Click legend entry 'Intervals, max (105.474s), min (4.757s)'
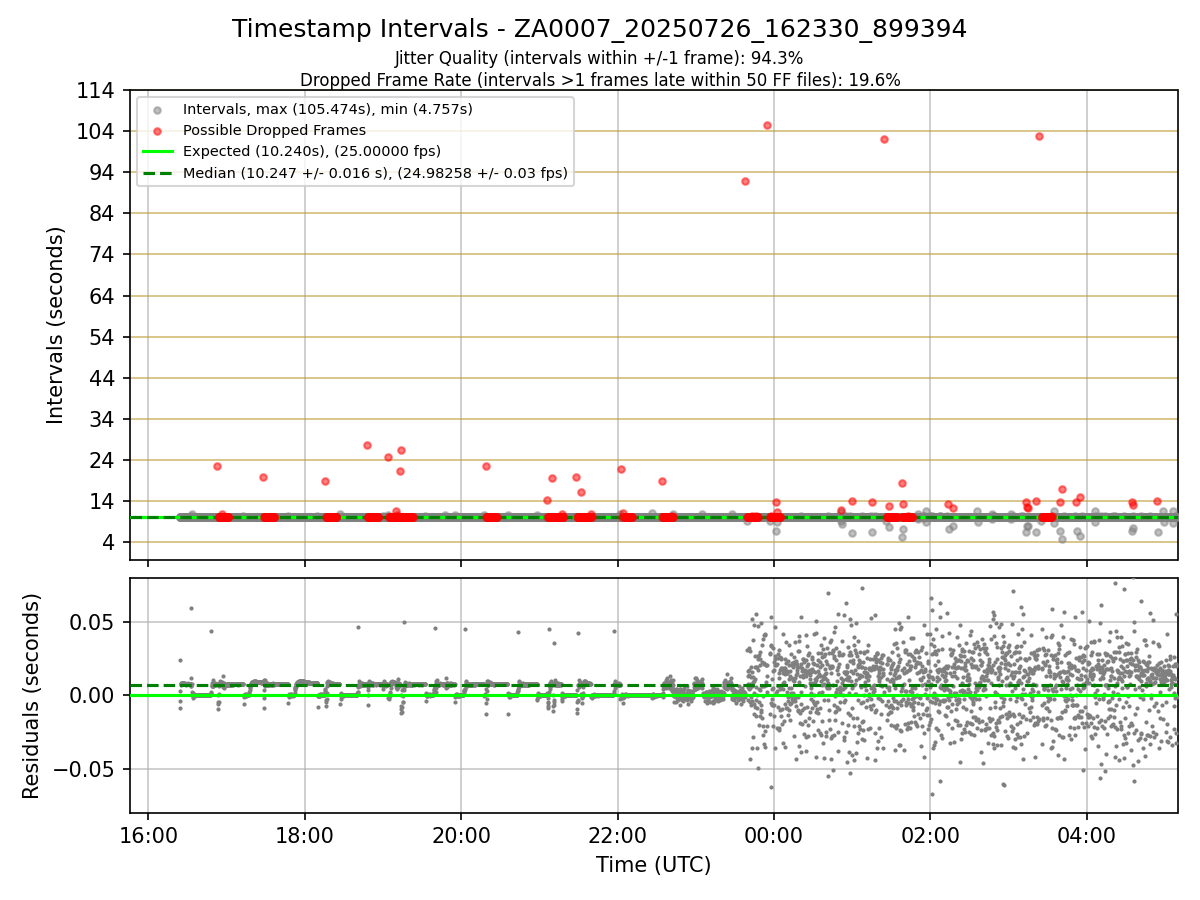Screen dimensions: 1200x900 (x=328, y=109)
